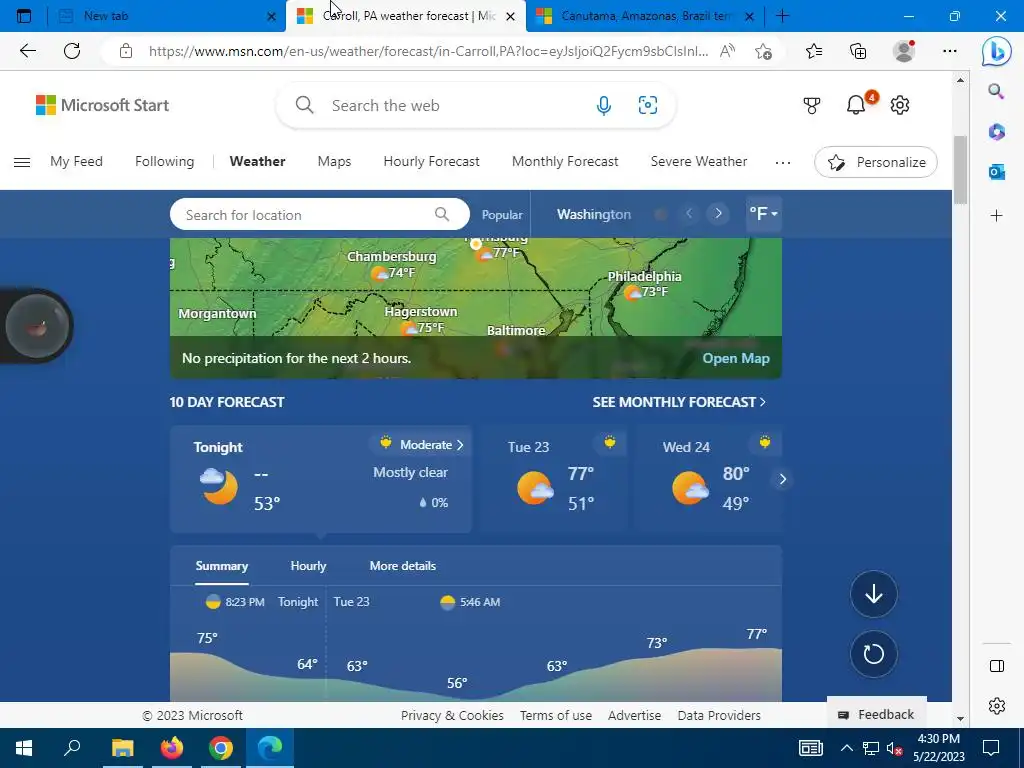Click floating scroll-down arrow button
The width and height of the screenshot is (1024, 768).
tap(874, 594)
